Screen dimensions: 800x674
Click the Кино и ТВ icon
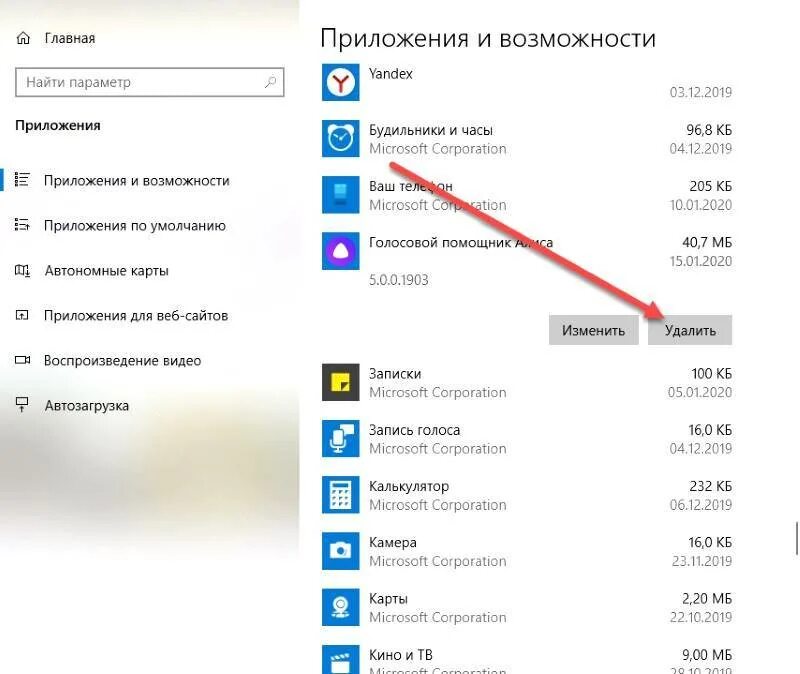[x=340, y=659]
